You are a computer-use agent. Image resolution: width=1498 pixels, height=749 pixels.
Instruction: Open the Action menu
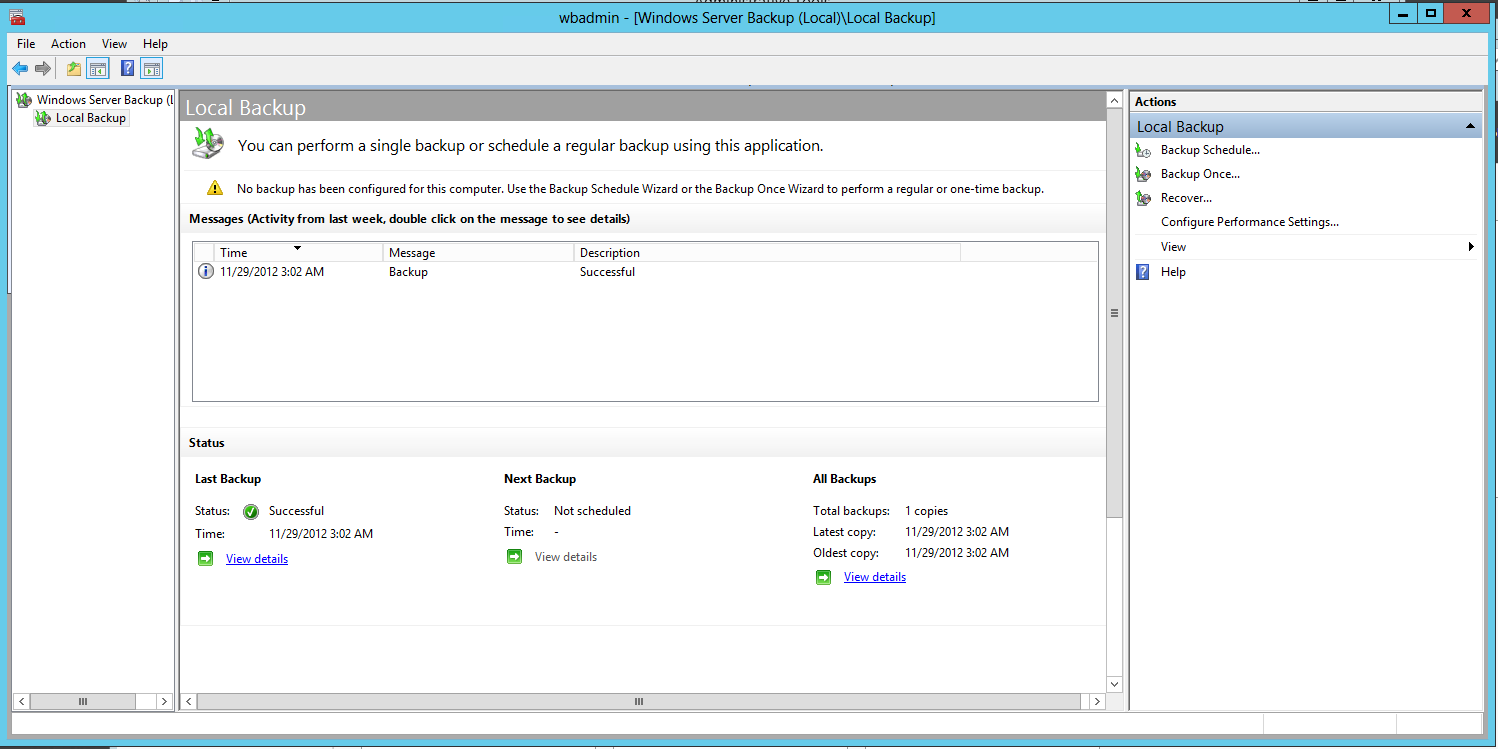[x=69, y=44]
